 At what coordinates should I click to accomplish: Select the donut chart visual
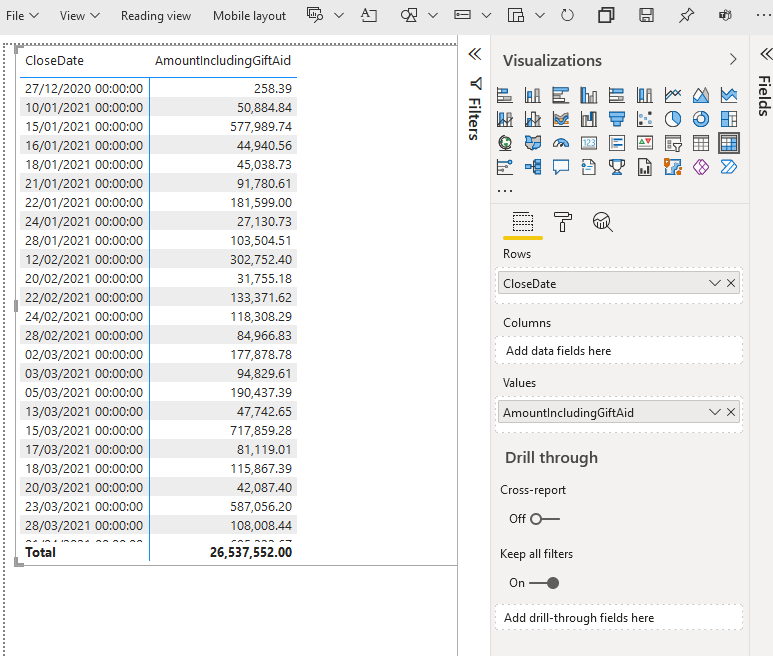[701, 119]
